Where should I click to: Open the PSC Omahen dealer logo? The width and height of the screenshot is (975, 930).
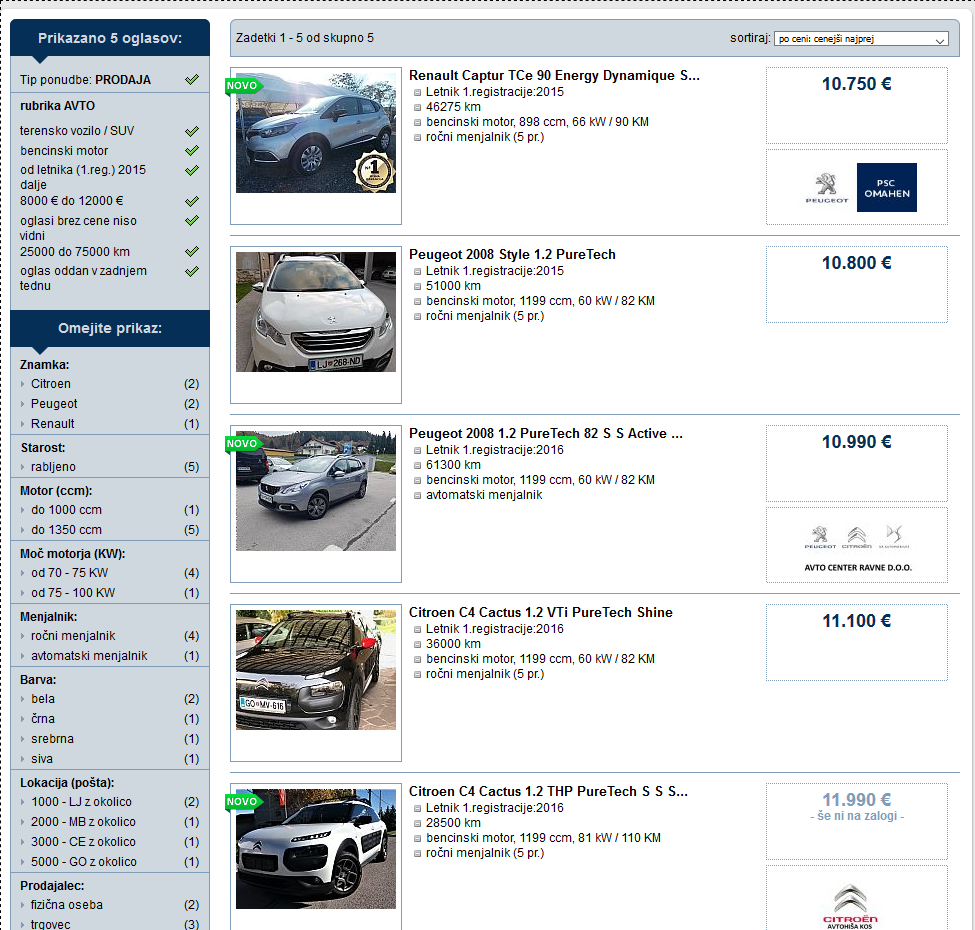coord(886,188)
